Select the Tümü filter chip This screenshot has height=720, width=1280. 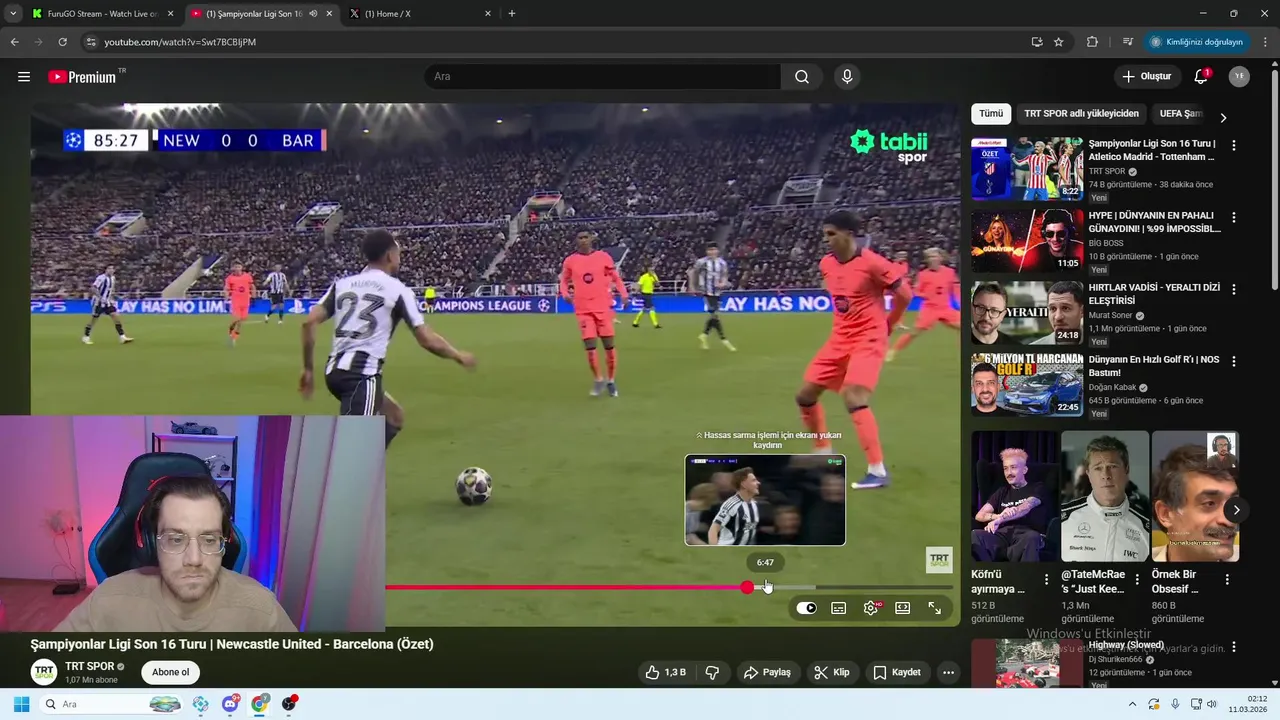click(991, 114)
